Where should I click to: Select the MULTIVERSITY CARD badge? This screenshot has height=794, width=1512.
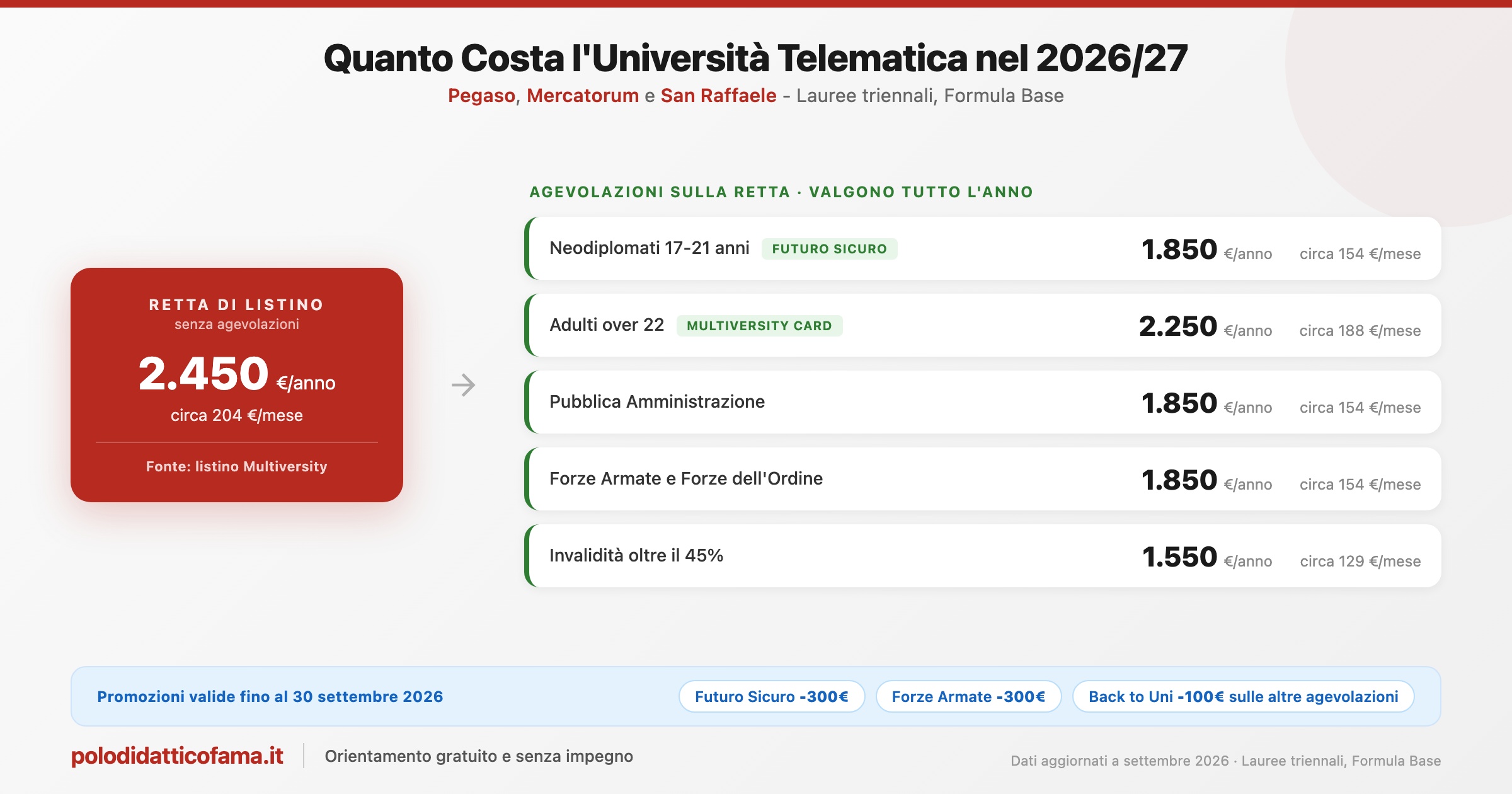point(759,326)
